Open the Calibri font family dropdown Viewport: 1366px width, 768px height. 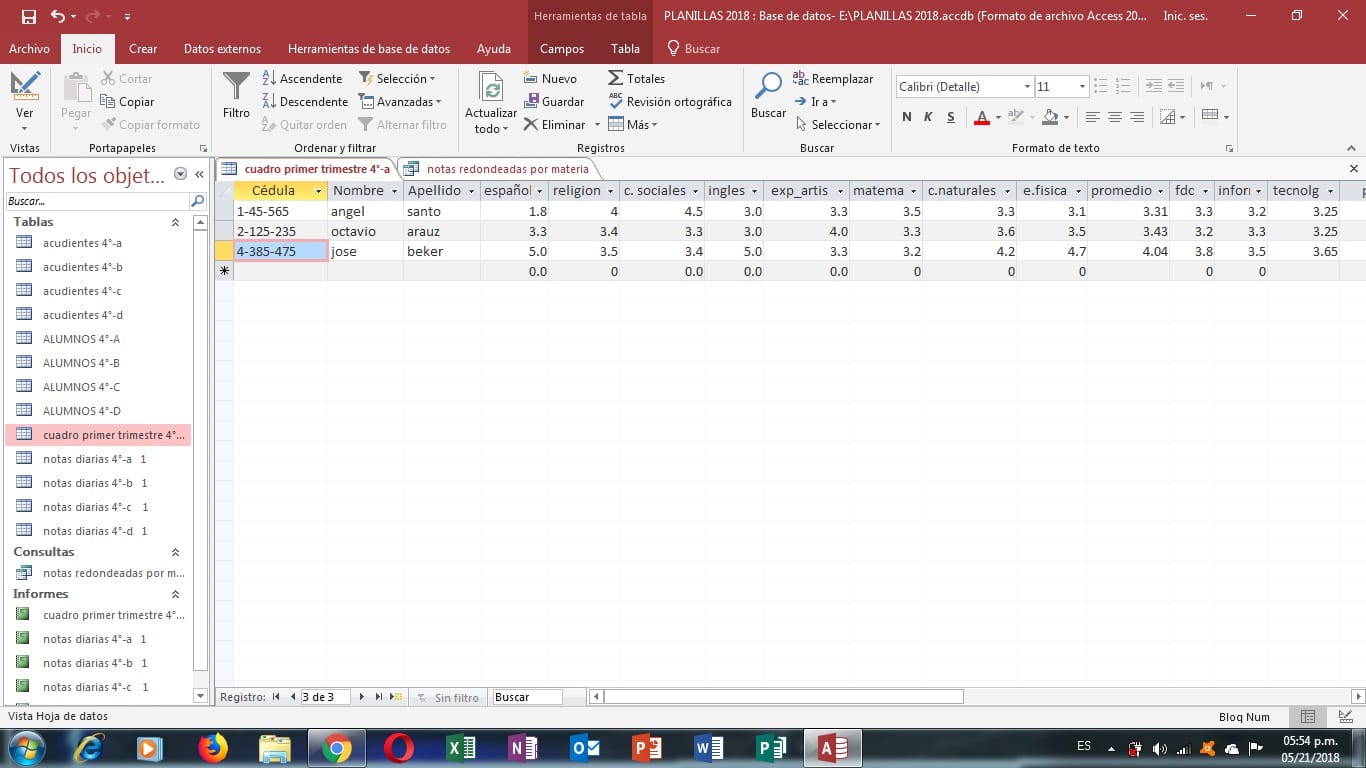(x=1026, y=86)
